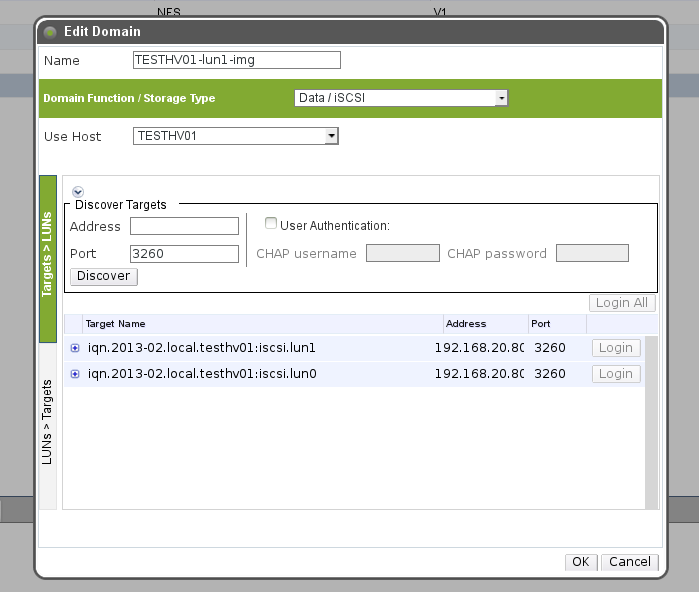
Task: Enable the User Authentication checkbox
Action: pyautogui.click(x=270, y=225)
